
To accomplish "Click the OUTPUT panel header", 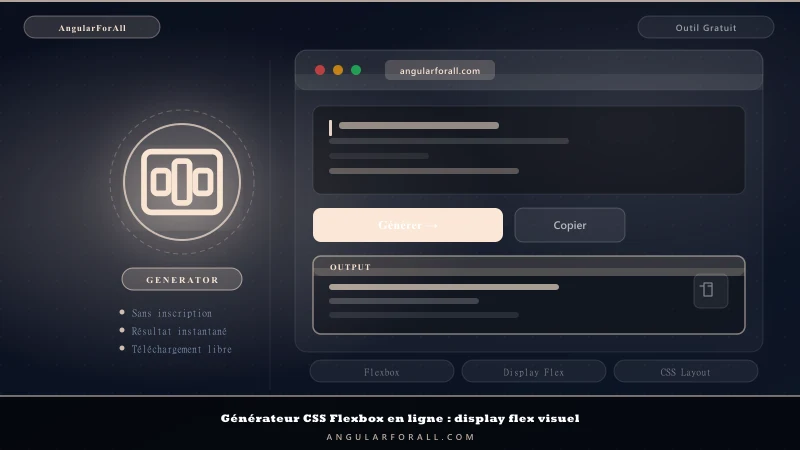I will coord(529,266).
